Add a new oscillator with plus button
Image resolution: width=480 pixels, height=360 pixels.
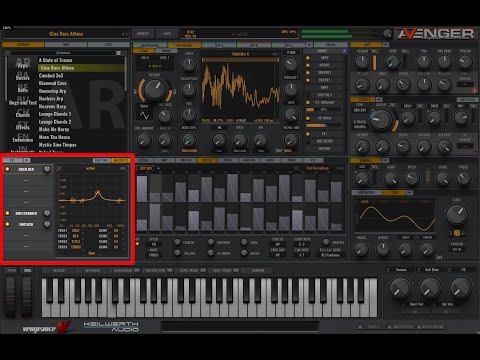(309, 45)
